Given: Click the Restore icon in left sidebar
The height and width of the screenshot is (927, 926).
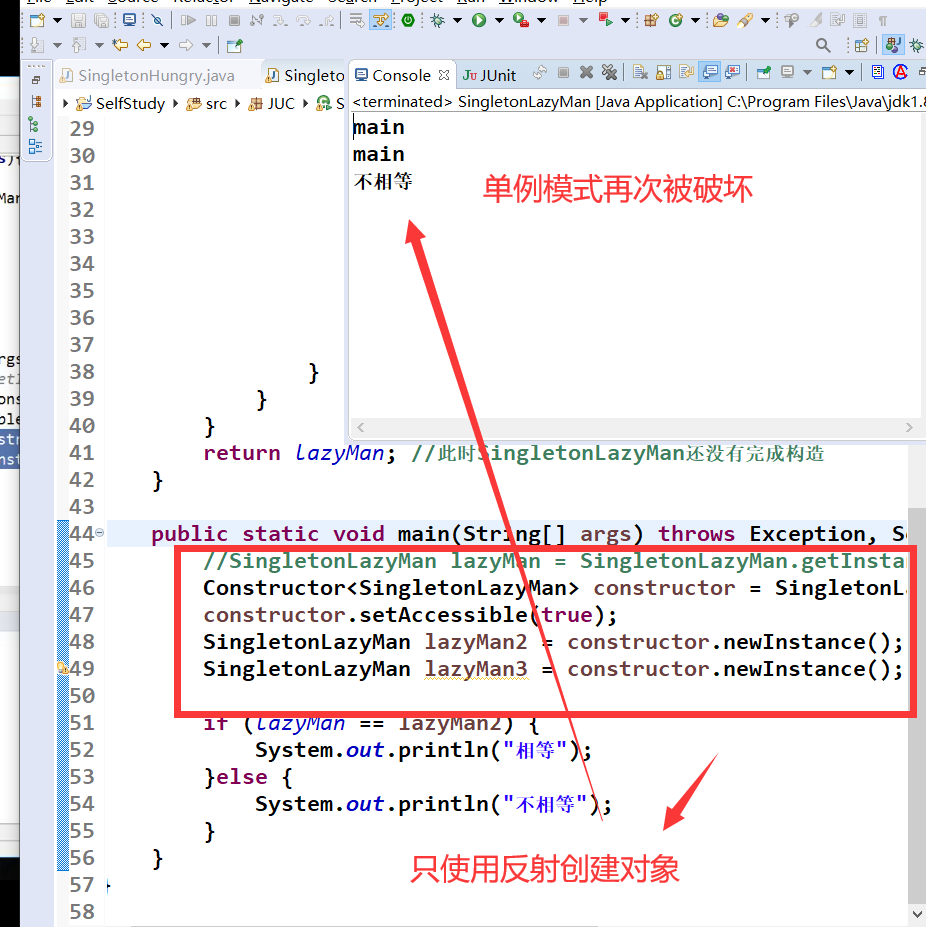Looking at the screenshot, I should click(x=36, y=79).
